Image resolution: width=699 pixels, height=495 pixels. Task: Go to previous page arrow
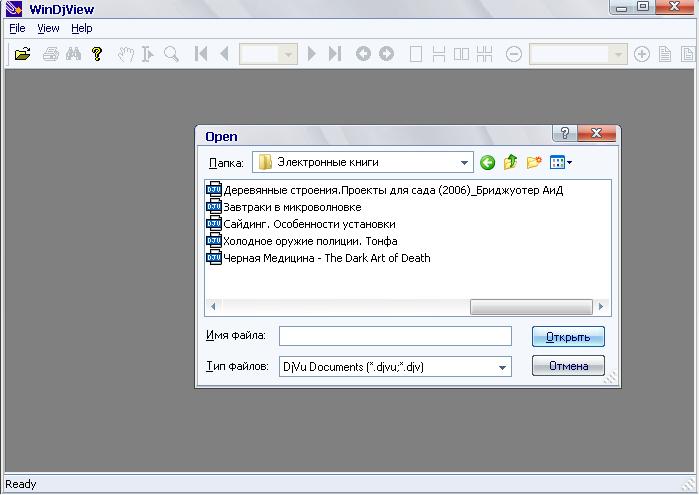(224, 54)
